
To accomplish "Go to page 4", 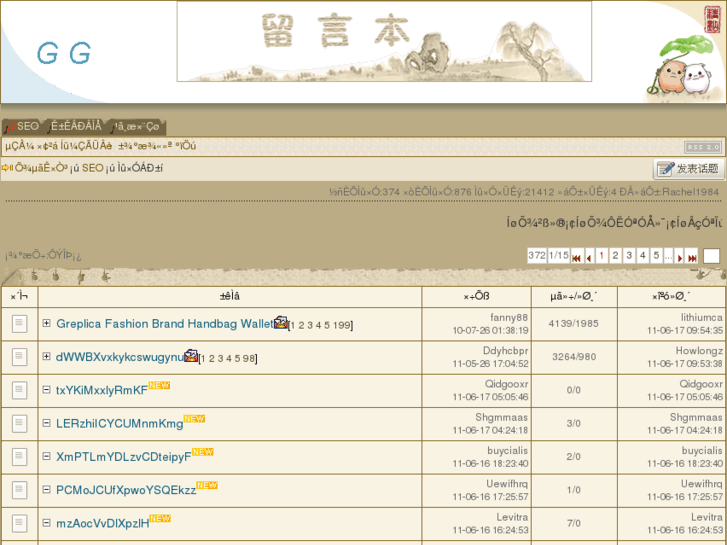I will (643, 256).
